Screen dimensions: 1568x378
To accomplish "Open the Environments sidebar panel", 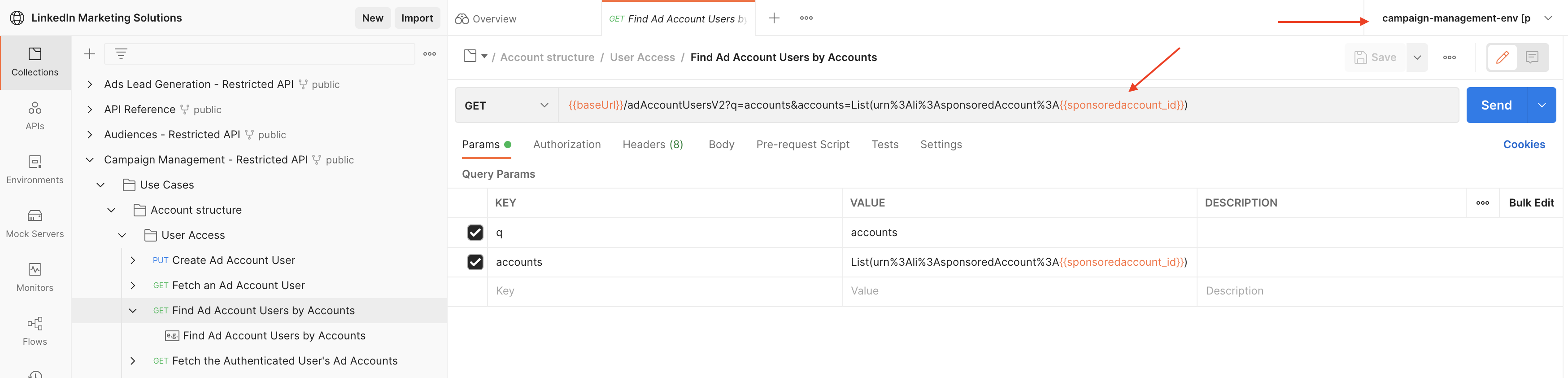I will pyautogui.click(x=35, y=170).
